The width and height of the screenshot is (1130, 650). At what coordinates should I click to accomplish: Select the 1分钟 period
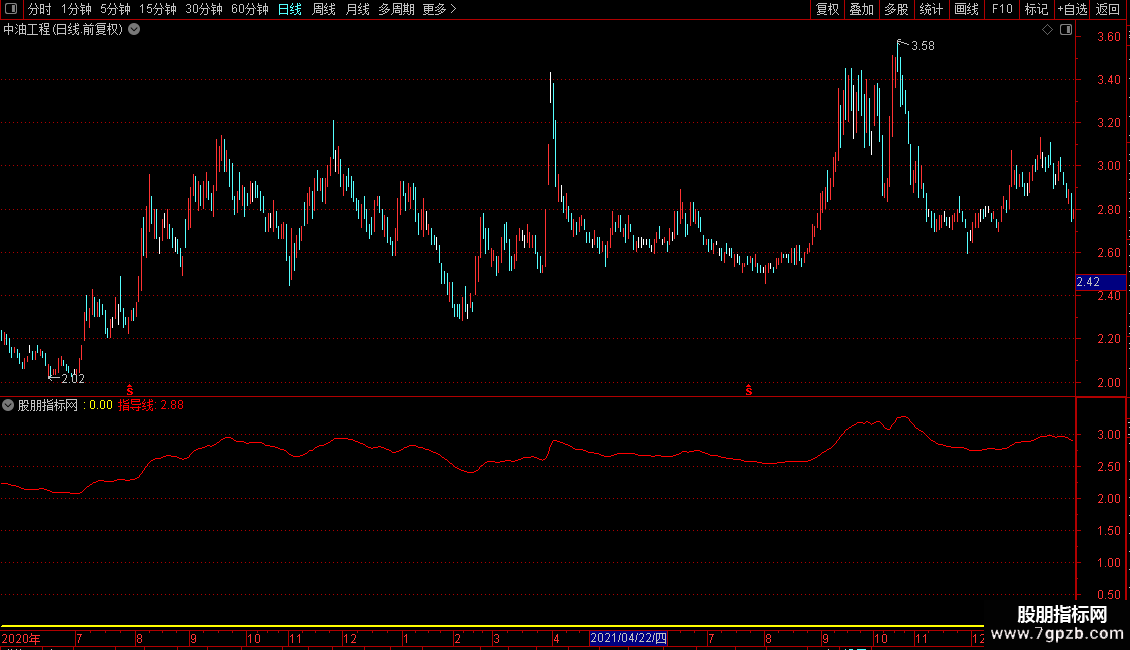(76, 9)
